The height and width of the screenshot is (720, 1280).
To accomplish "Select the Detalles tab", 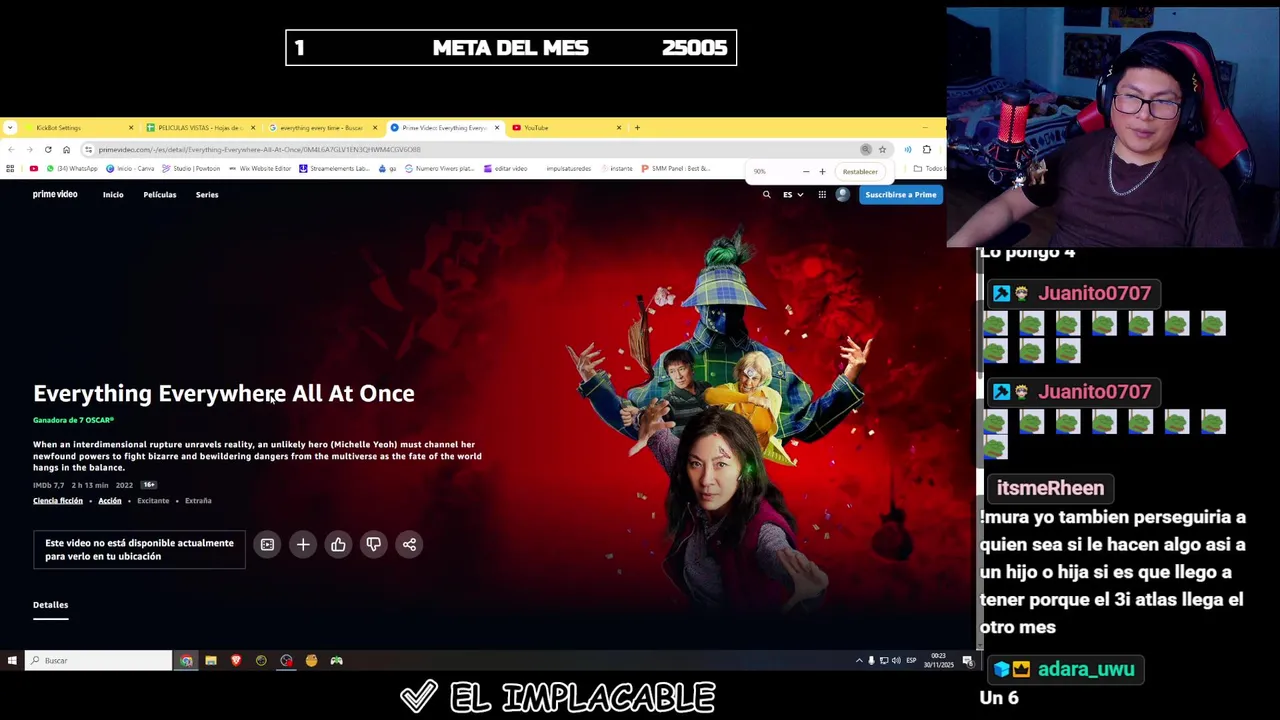I will [x=50, y=605].
